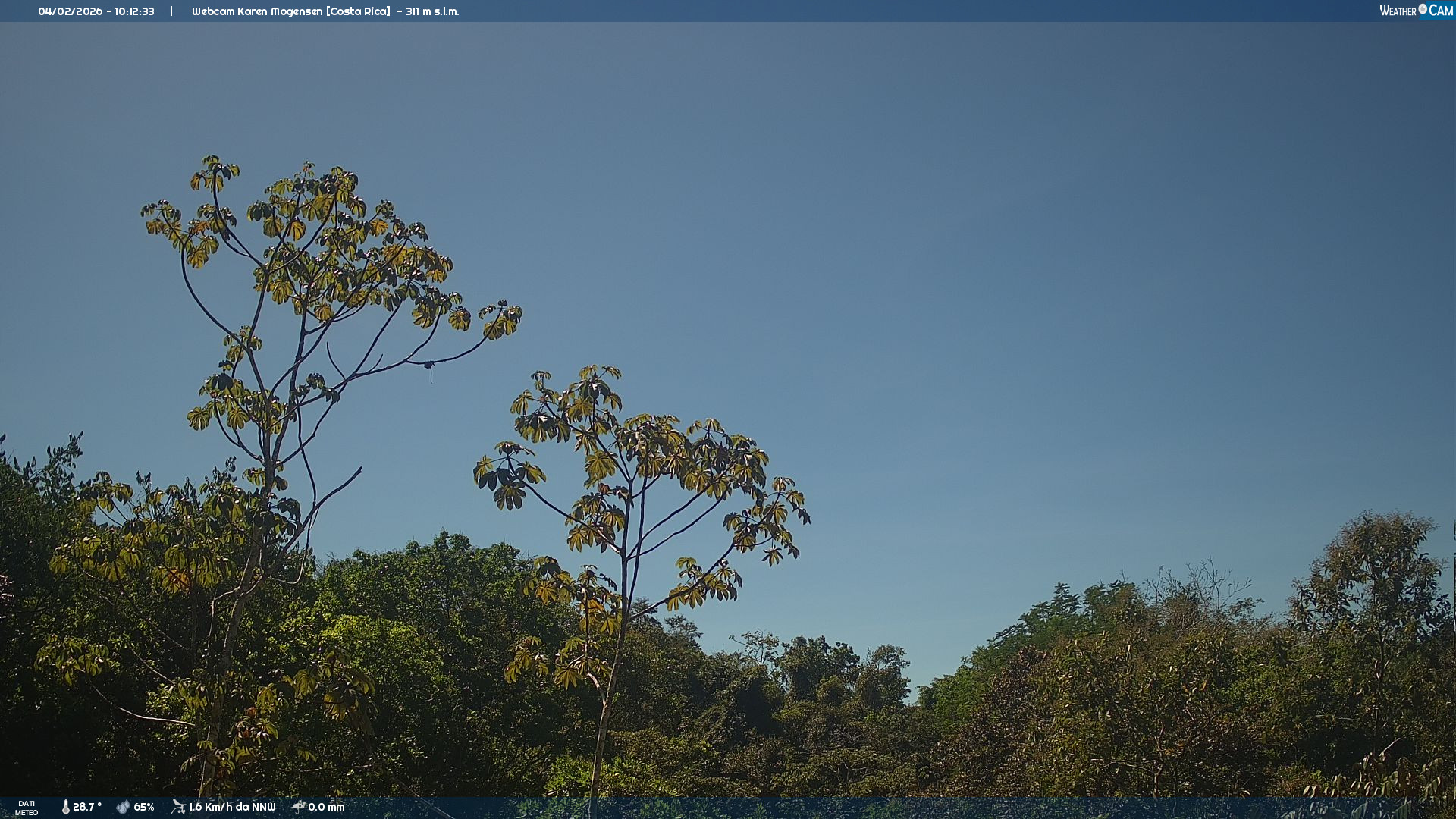Click the word CAM in the logo
The height and width of the screenshot is (819, 1456).
pyautogui.click(x=1441, y=11)
